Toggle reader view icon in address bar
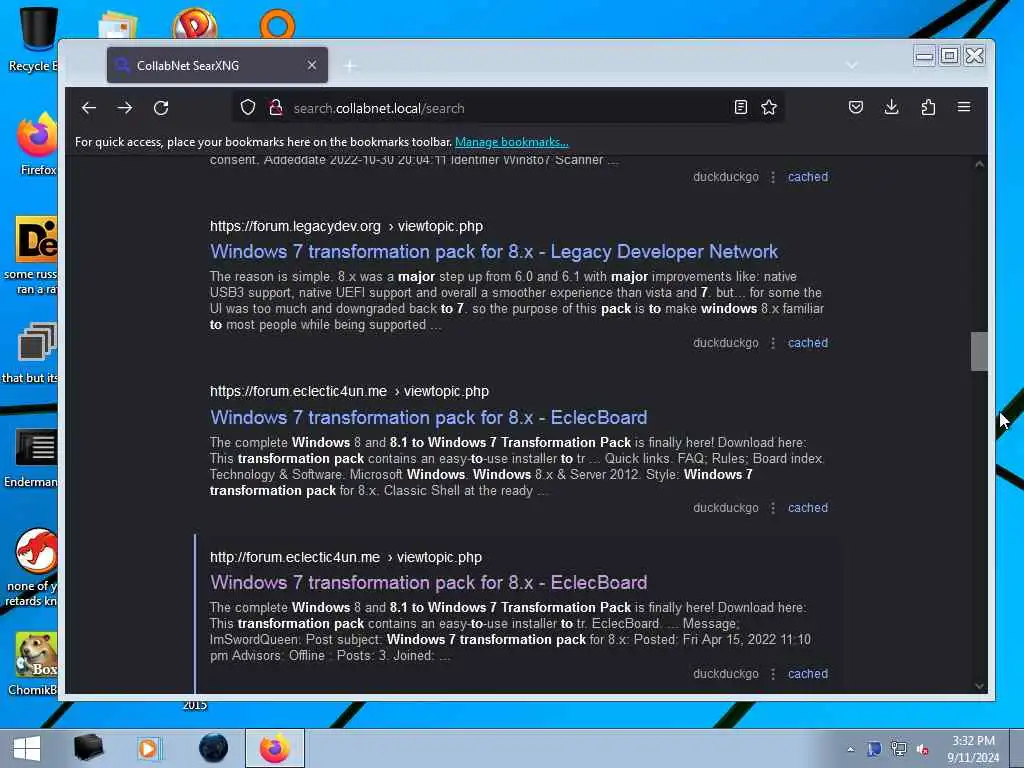1024x768 pixels. (741, 107)
